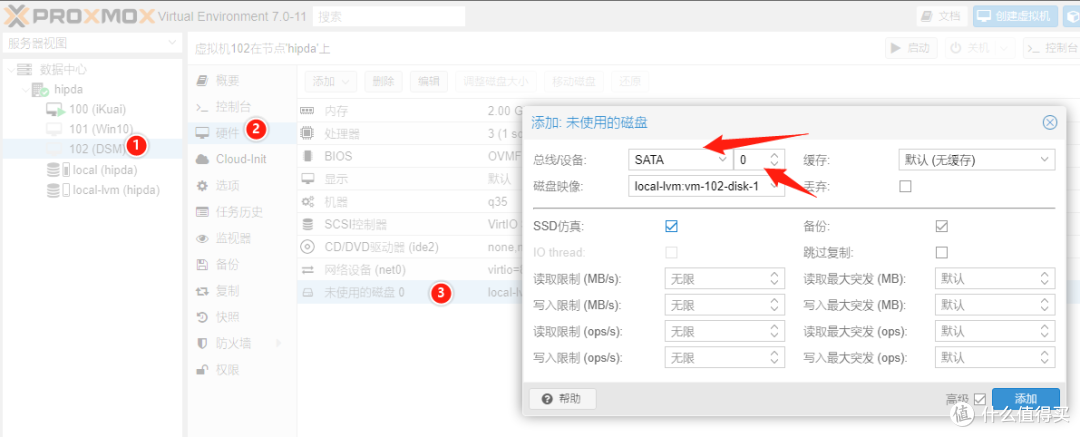Image resolution: width=1080 pixels, height=437 pixels.
Task: Click the 写入限制 (MB/s) field
Action: pyautogui.click(x=725, y=305)
